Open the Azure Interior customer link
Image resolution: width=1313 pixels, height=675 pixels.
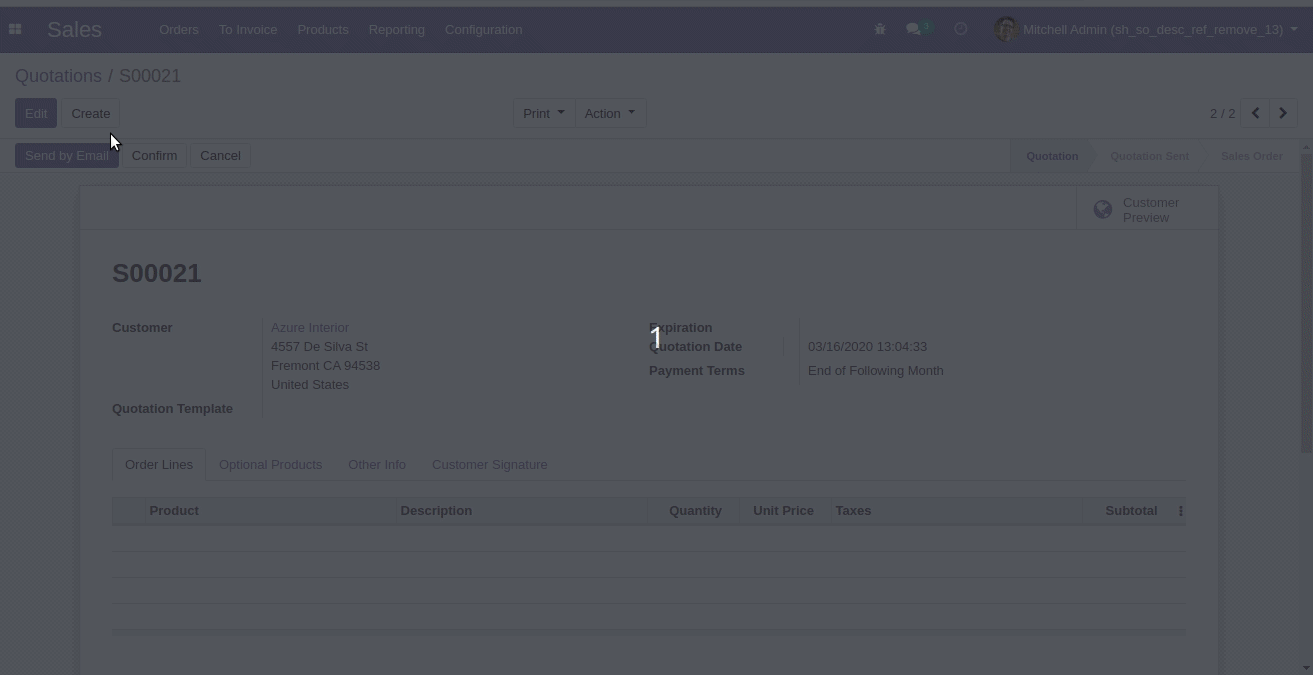[x=310, y=327]
